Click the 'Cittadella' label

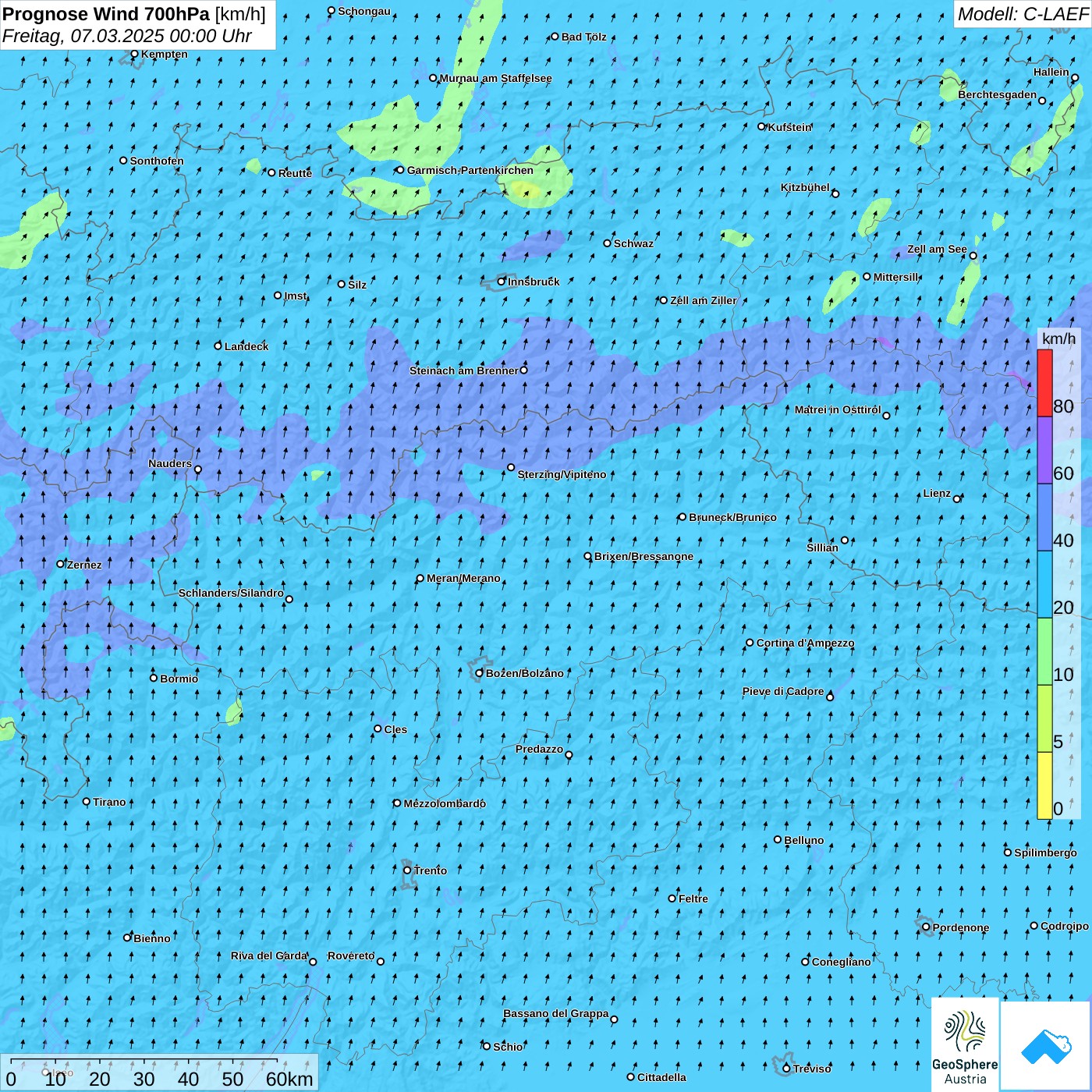(661, 1077)
